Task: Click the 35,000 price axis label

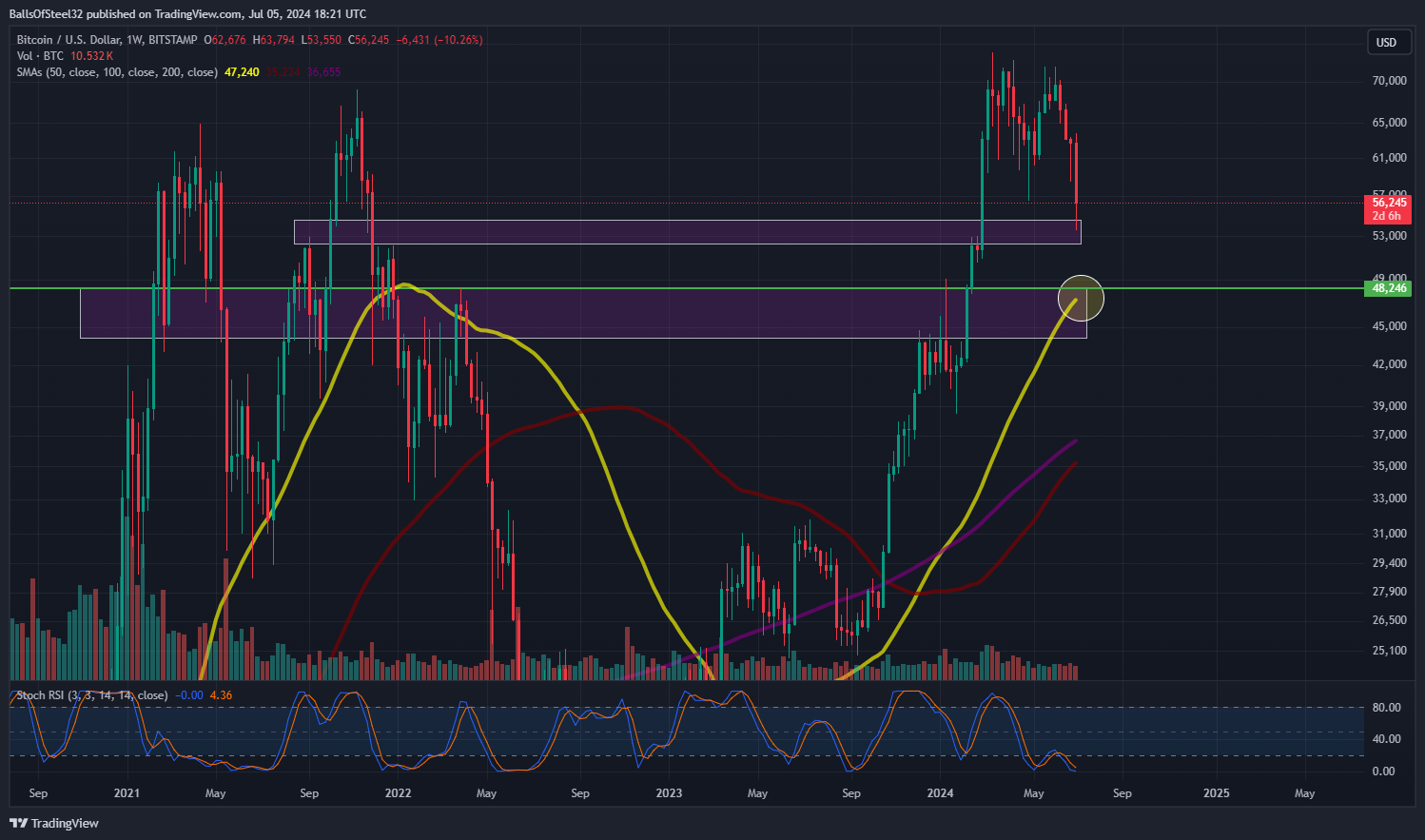Action: (x=1389, y=466)
